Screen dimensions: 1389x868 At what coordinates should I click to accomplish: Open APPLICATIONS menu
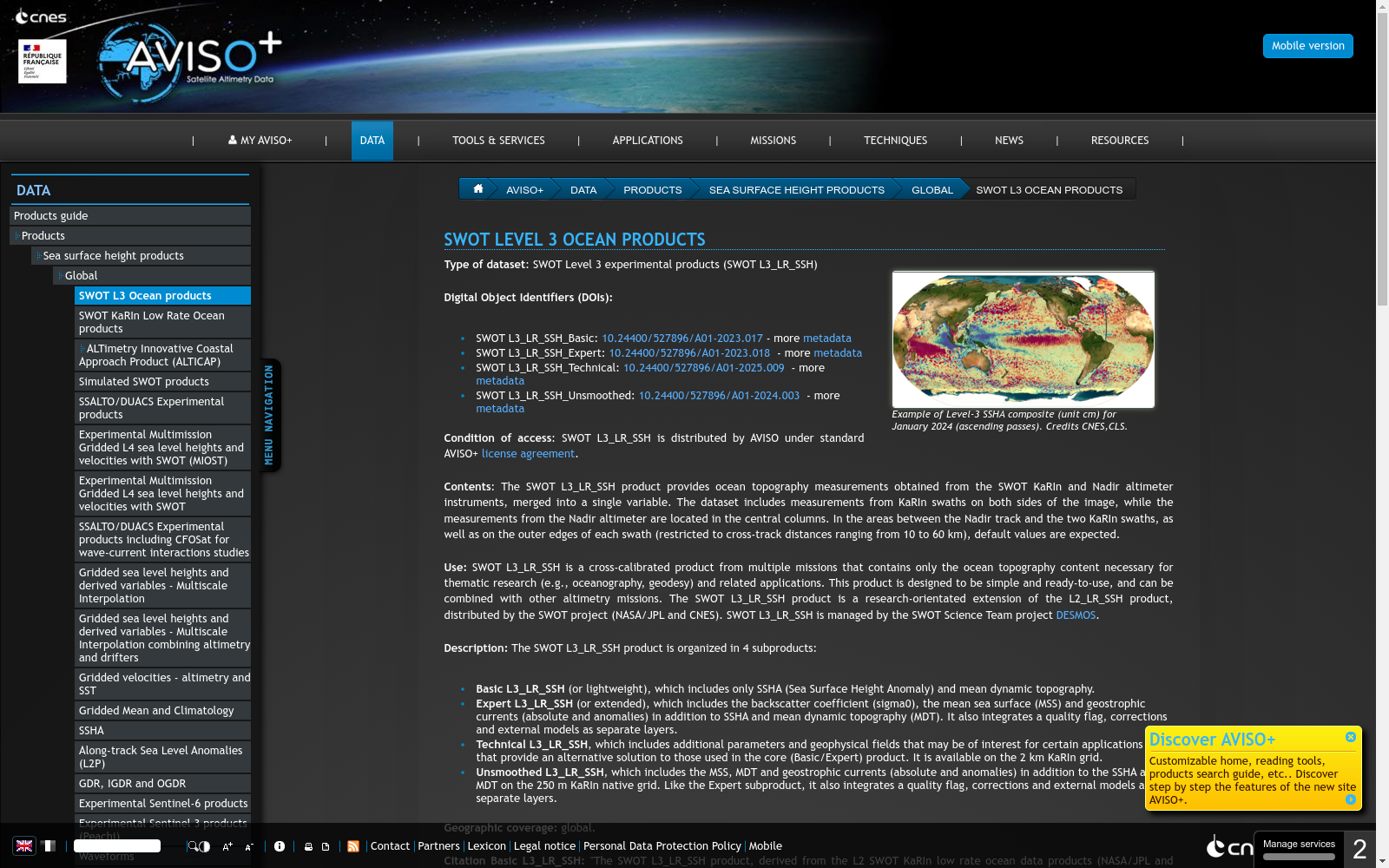648,141
